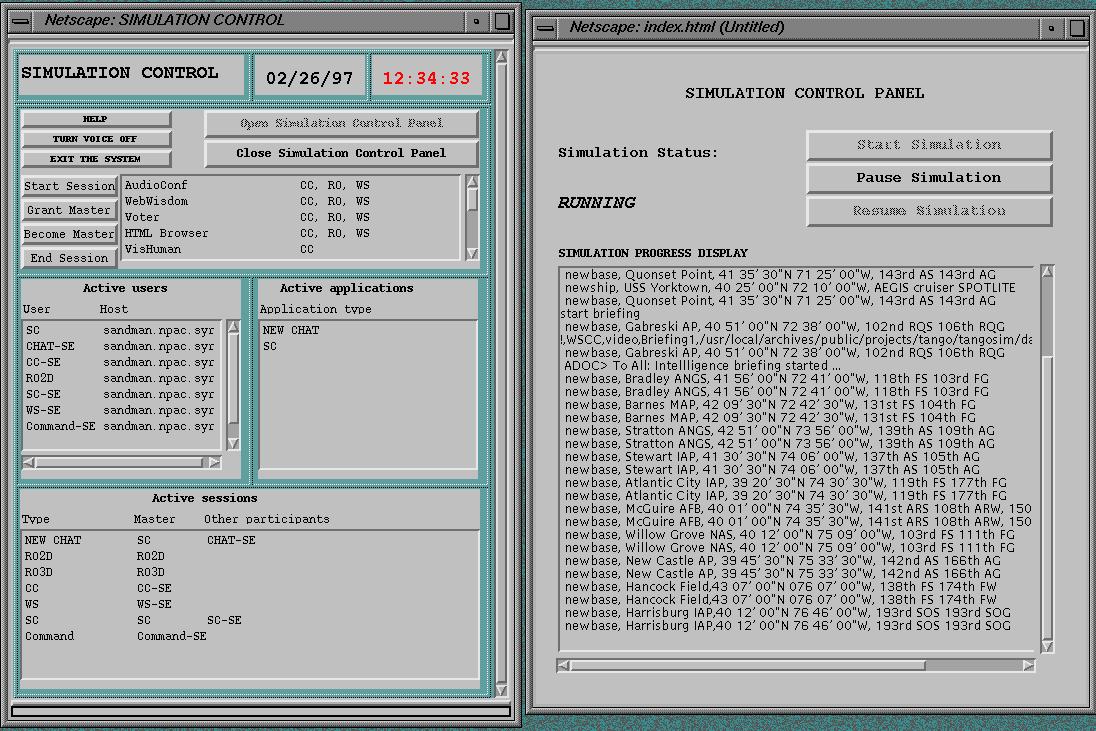Click SIMULATION CONTROL window scroll down arrow

click(501, 690)
